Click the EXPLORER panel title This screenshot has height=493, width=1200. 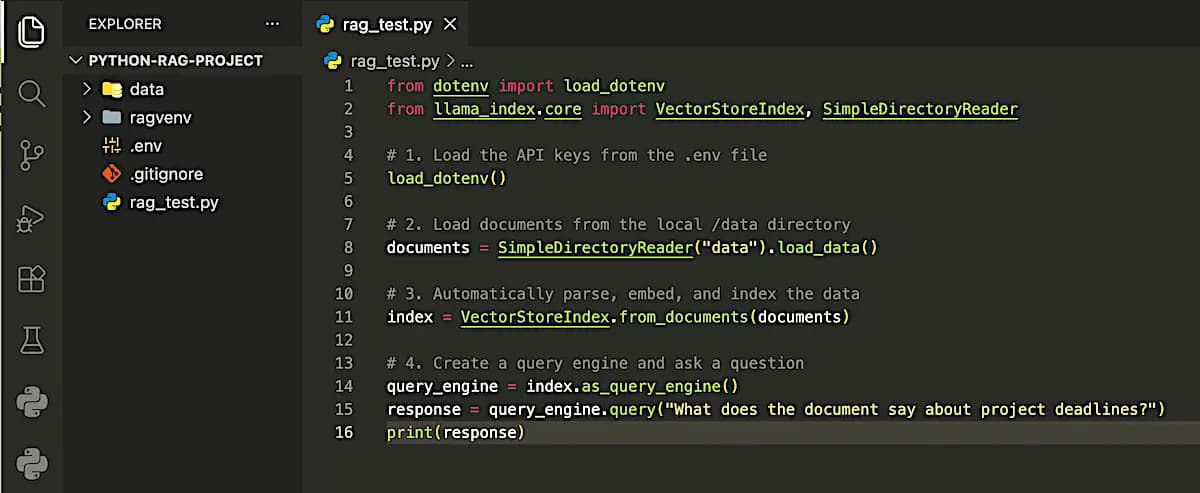tap(125, 24)
